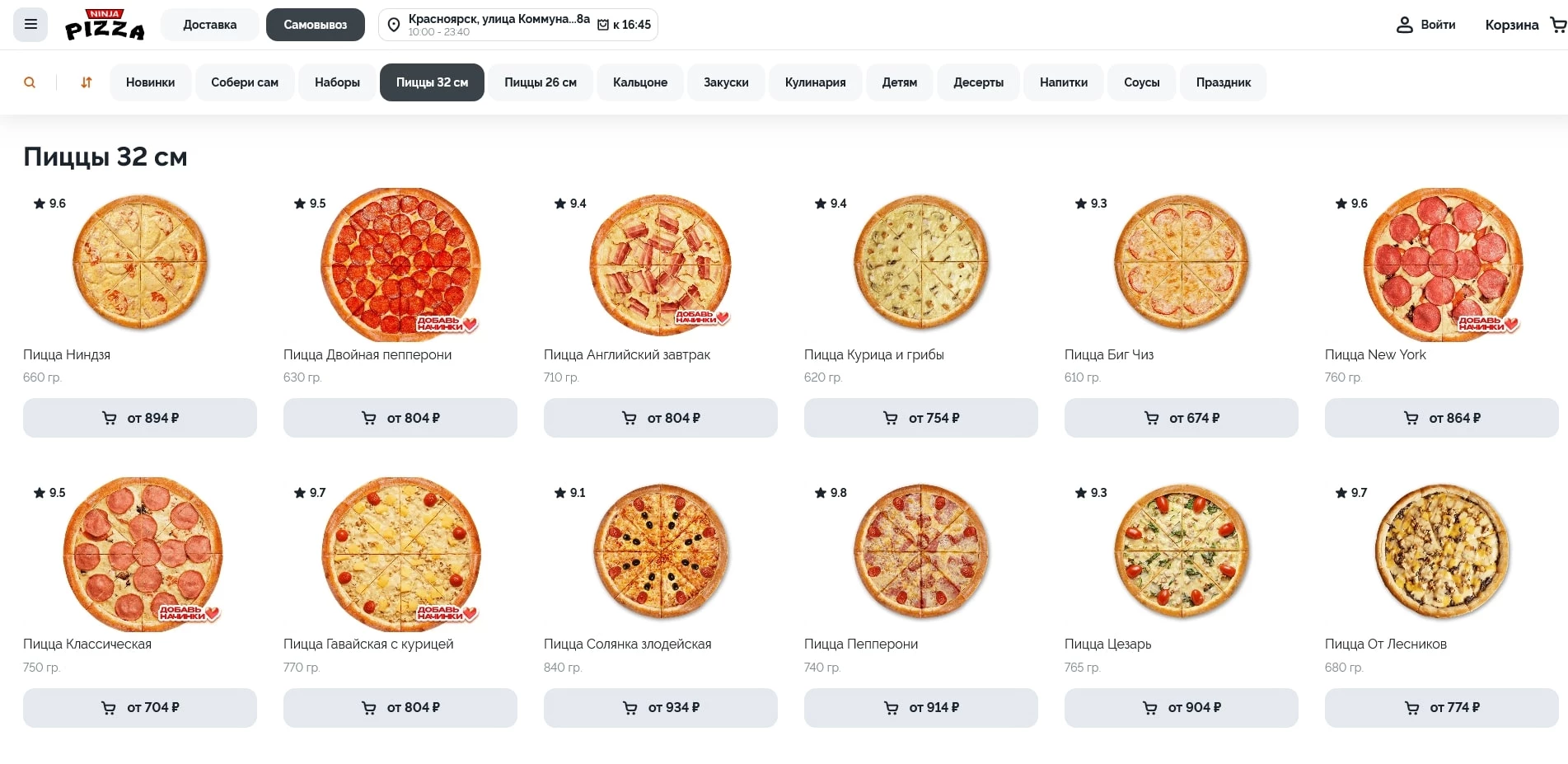This screenshot has width=1568, height=764.
Task: Open the pickup time selector к 16:45
Action: (625, 25)
